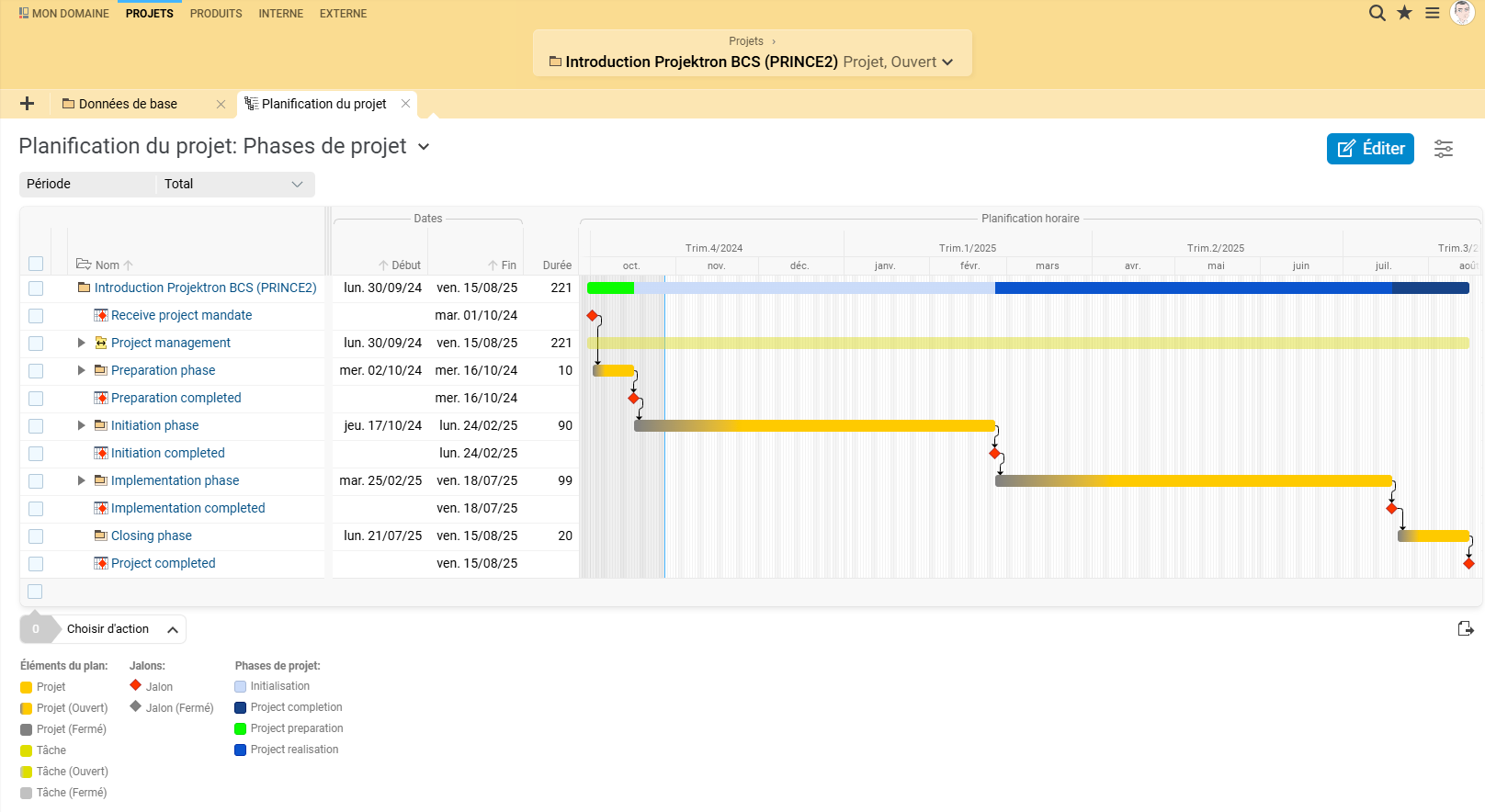Open the Période Total dropdown
The image size is (1485, 812).
(x=235, y=184)
